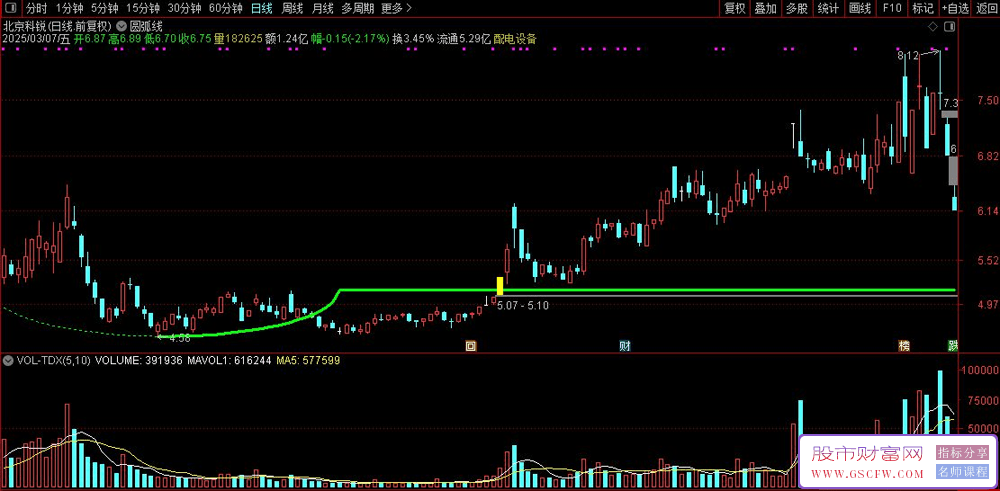Click the 8.12 high price label
This screenshot has height=491, width=1000.
pos(908,56)
